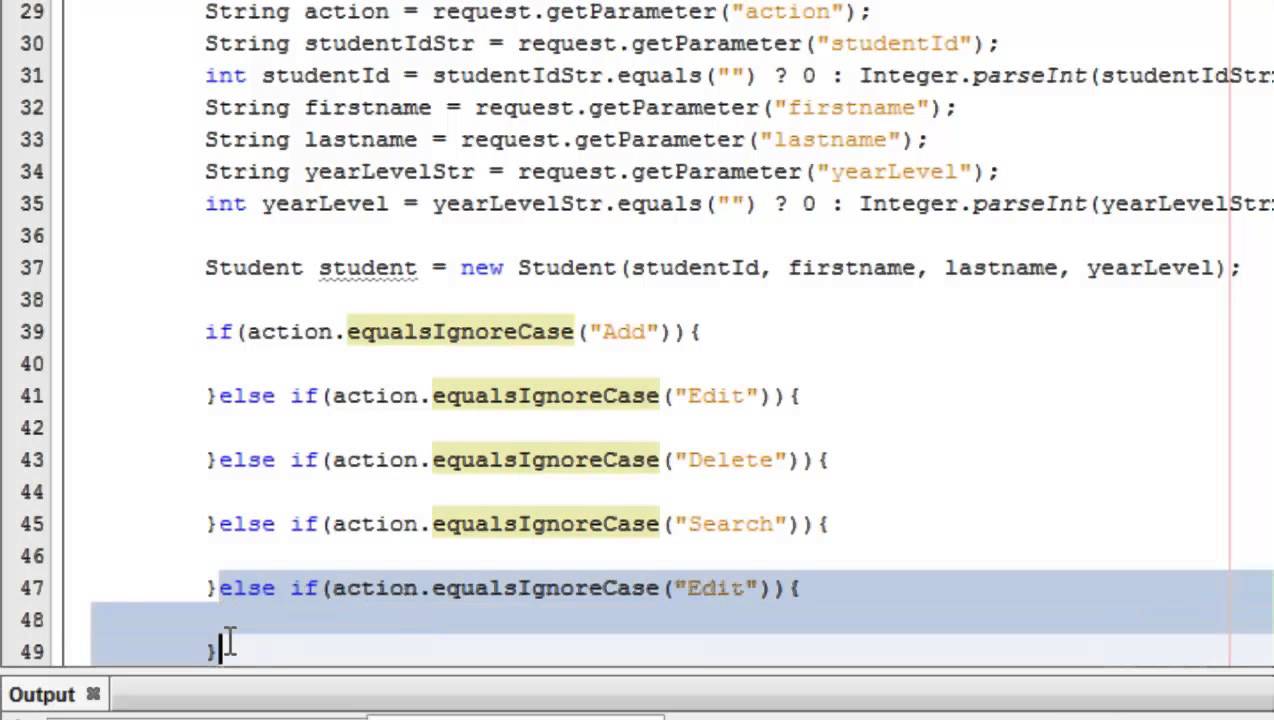Click the "studentId" string literal on line 30
1274x720 pixels.
[895, 44]
